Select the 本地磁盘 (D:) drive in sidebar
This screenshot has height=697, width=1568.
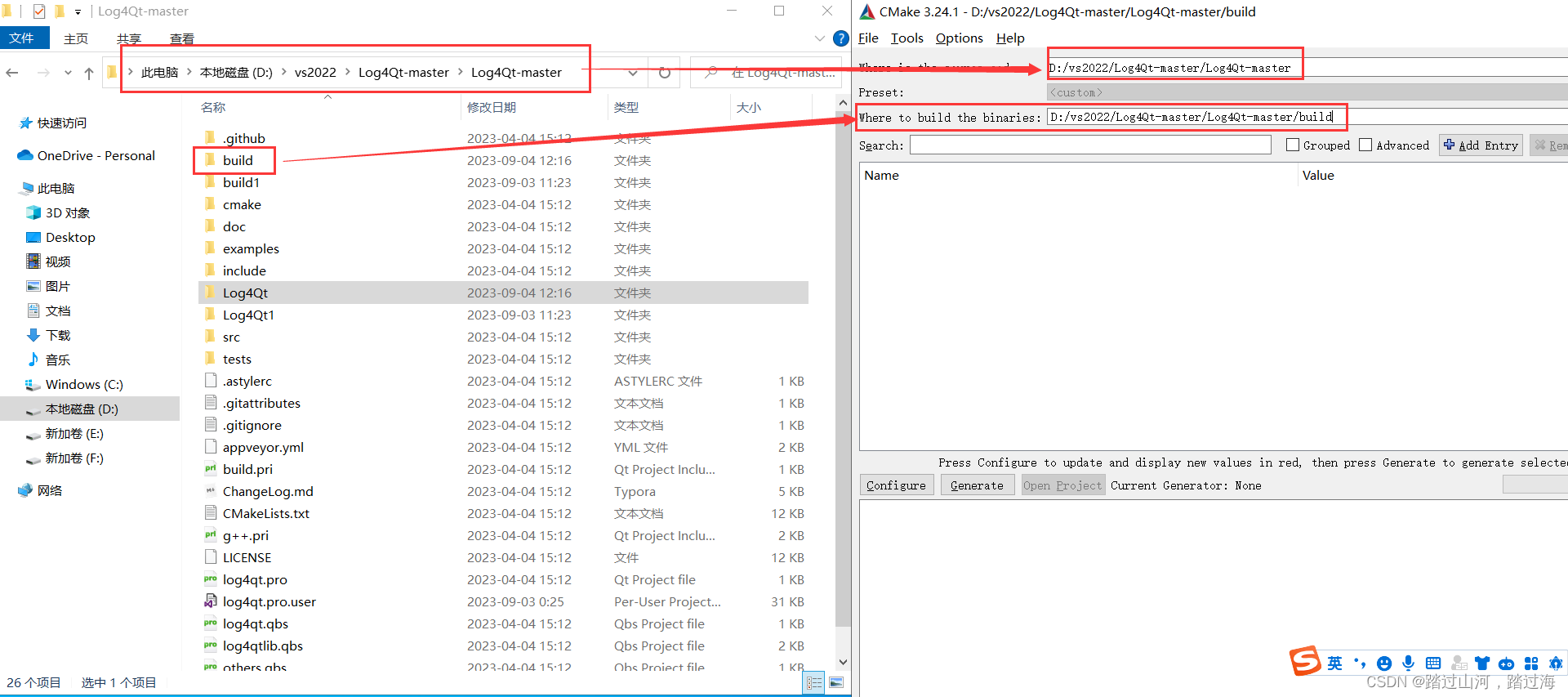tap(90, 409)
